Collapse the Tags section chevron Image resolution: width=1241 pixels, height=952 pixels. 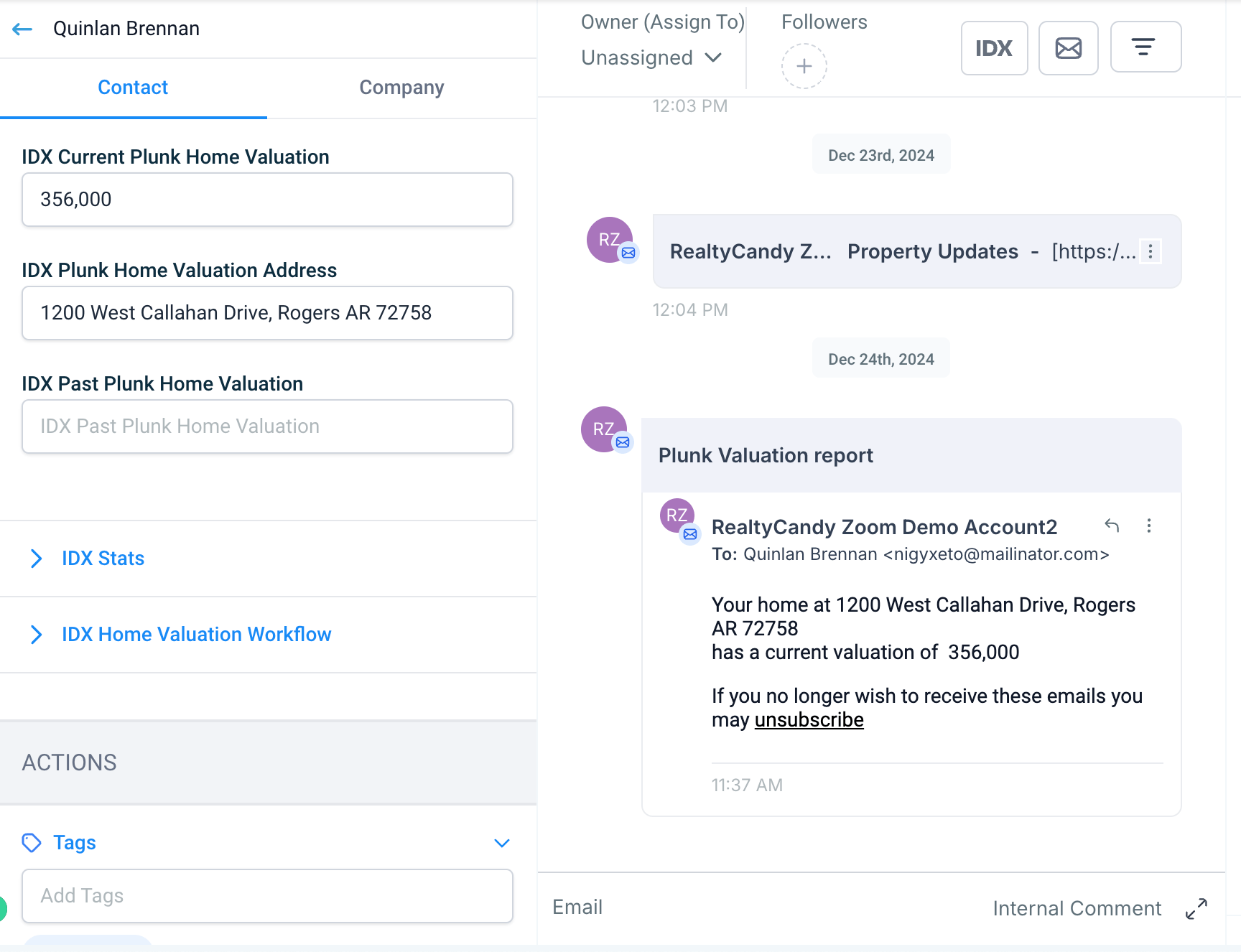pyautogui.click(x=502, y=843)
